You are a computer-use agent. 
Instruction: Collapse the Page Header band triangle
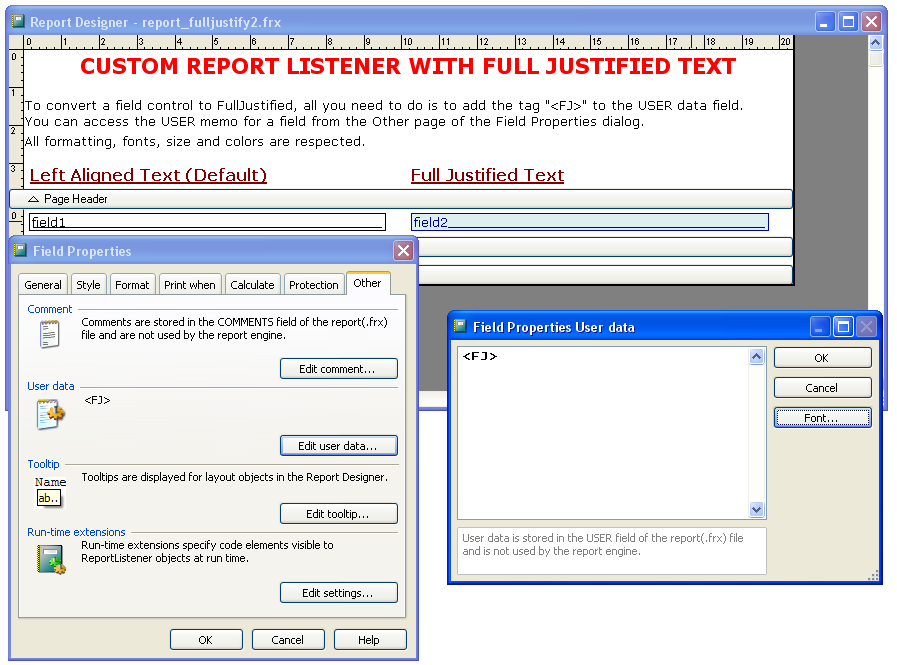click(x=32, y=198)
